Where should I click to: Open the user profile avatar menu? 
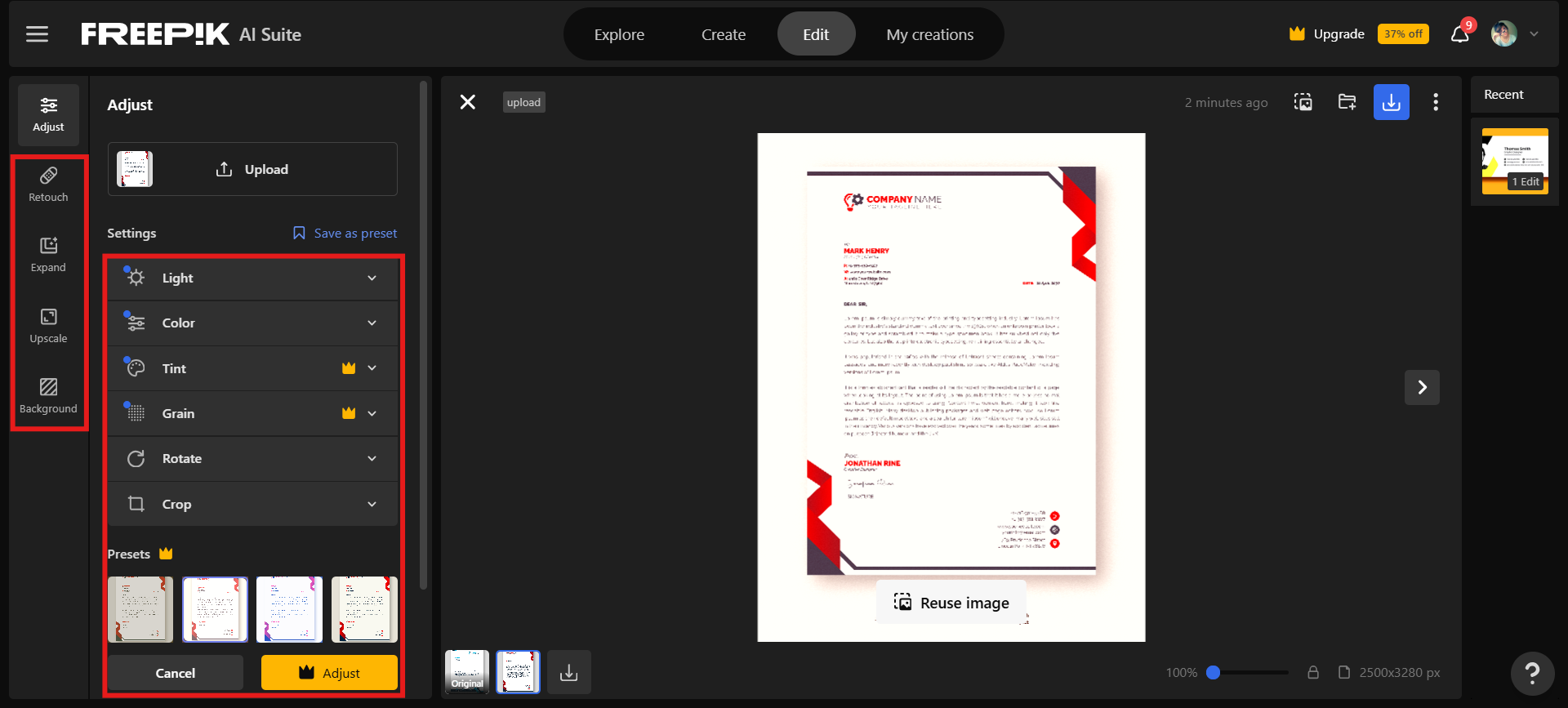click(x=1503, y=33)
